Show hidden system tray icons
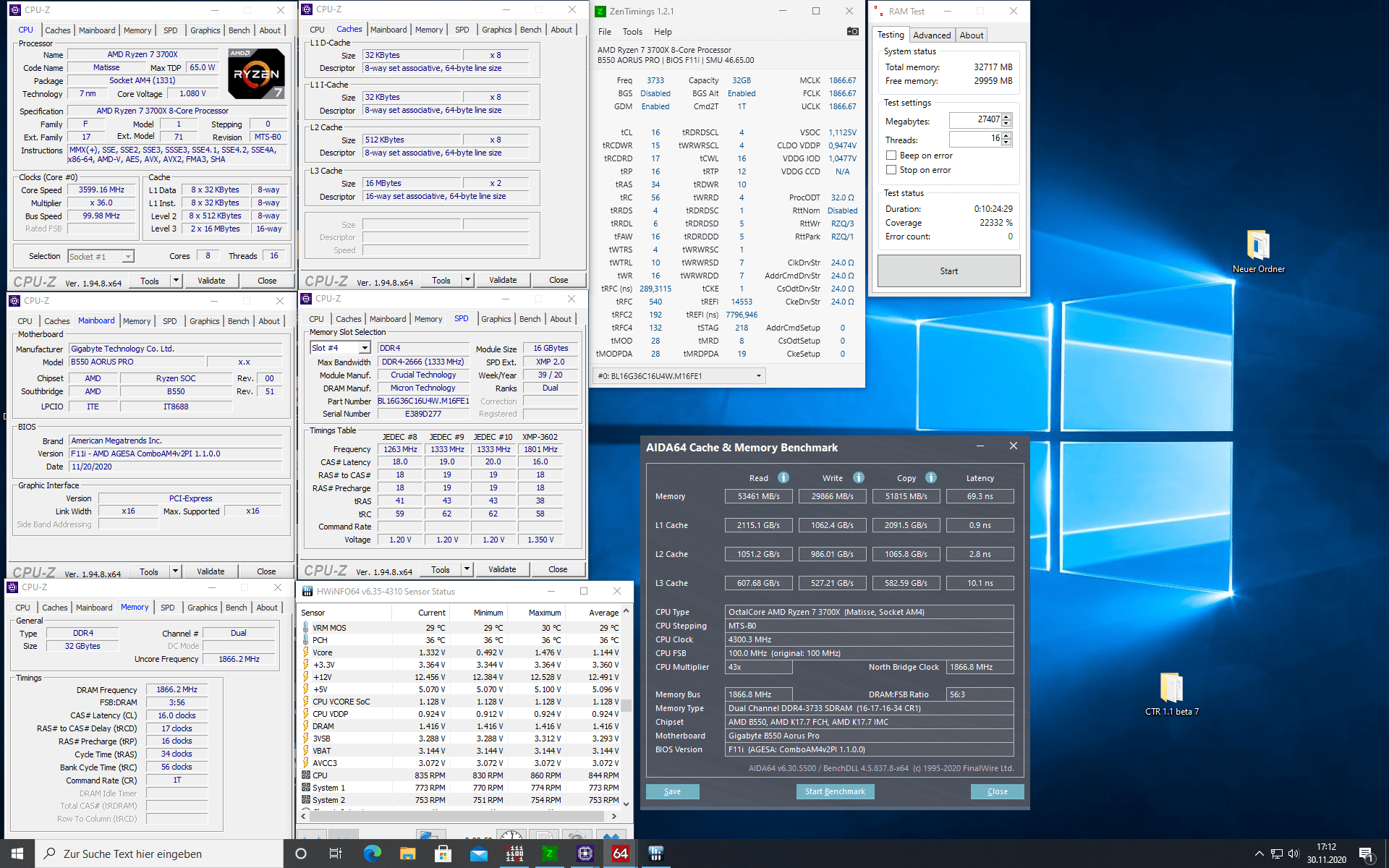The width and height of the screenshot is (1389, 868). 1259,854
